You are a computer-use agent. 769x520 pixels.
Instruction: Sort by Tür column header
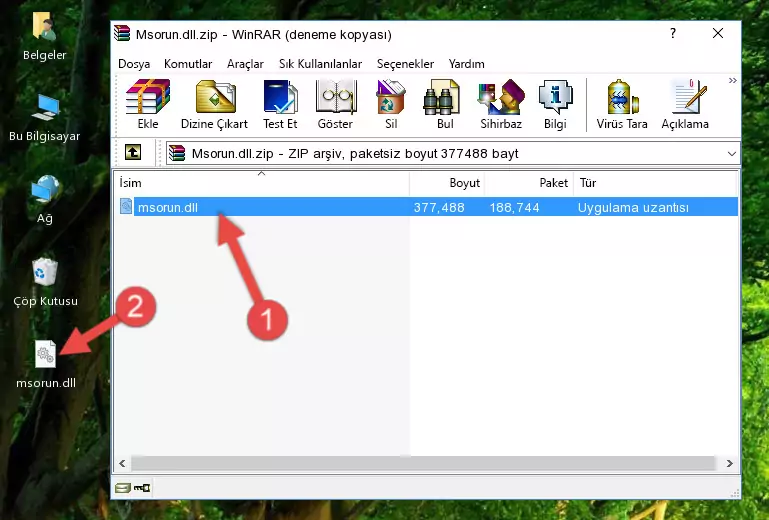point(654,182)
